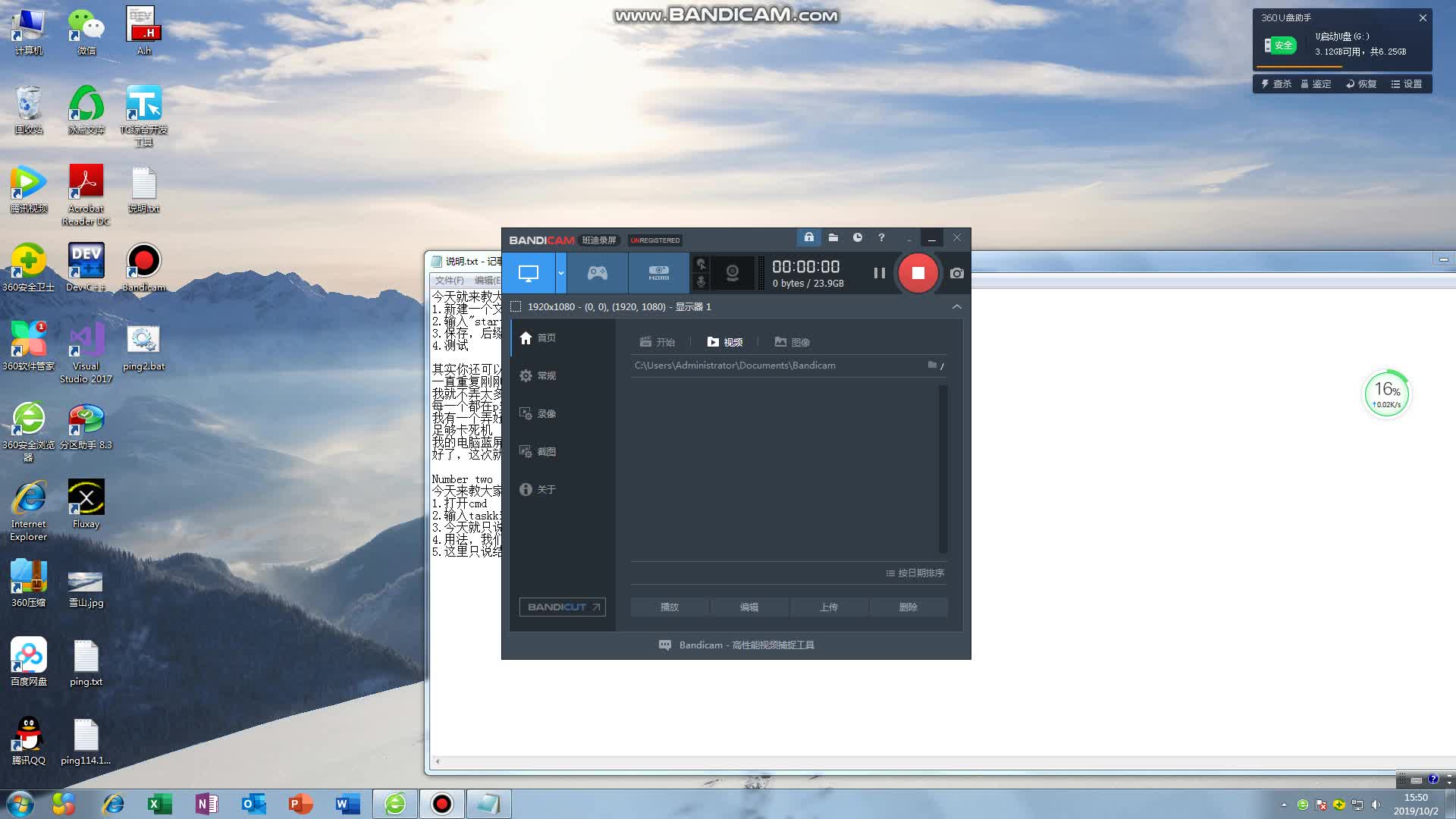The height and width of the screenshot is (819, 1456).
Task: Switch to the 视频 tab
Action: click(x=725, y=342)
